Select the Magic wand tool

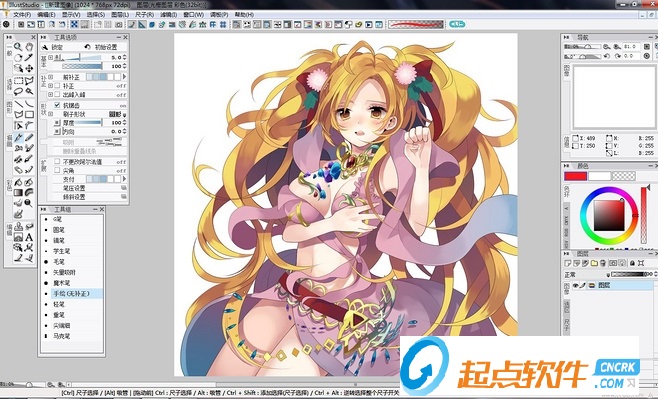point(29,91)
